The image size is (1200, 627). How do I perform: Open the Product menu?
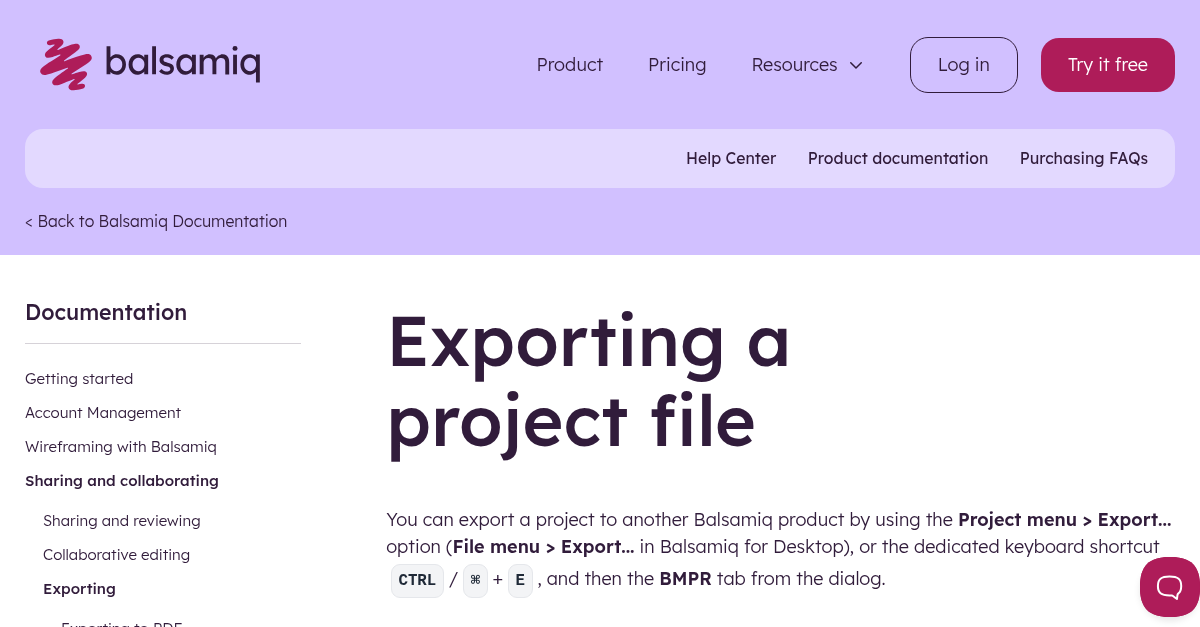[x=569, y=64]
